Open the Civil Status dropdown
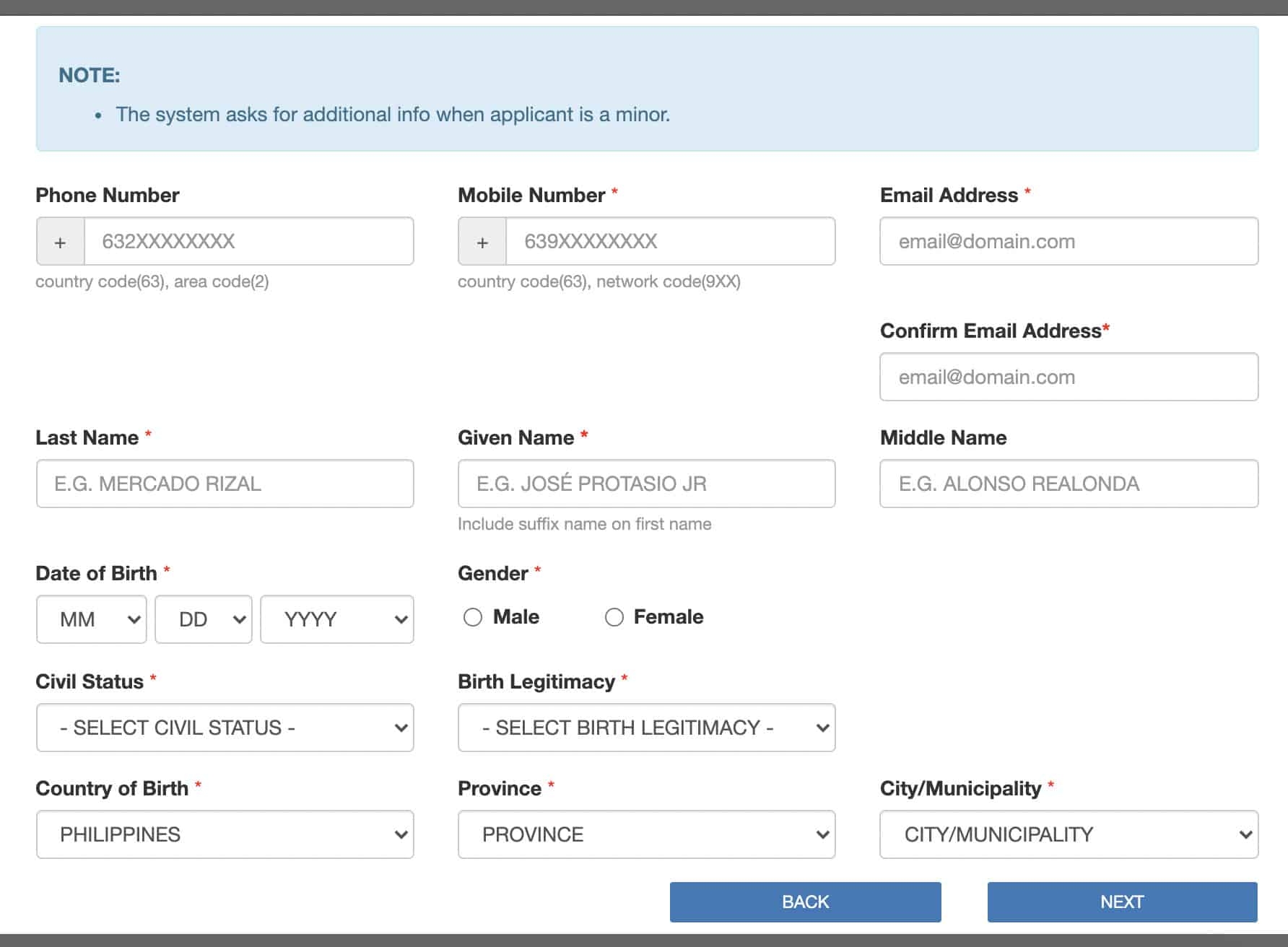The height and width of the screenshot is (947, 1288). [225, 728]
